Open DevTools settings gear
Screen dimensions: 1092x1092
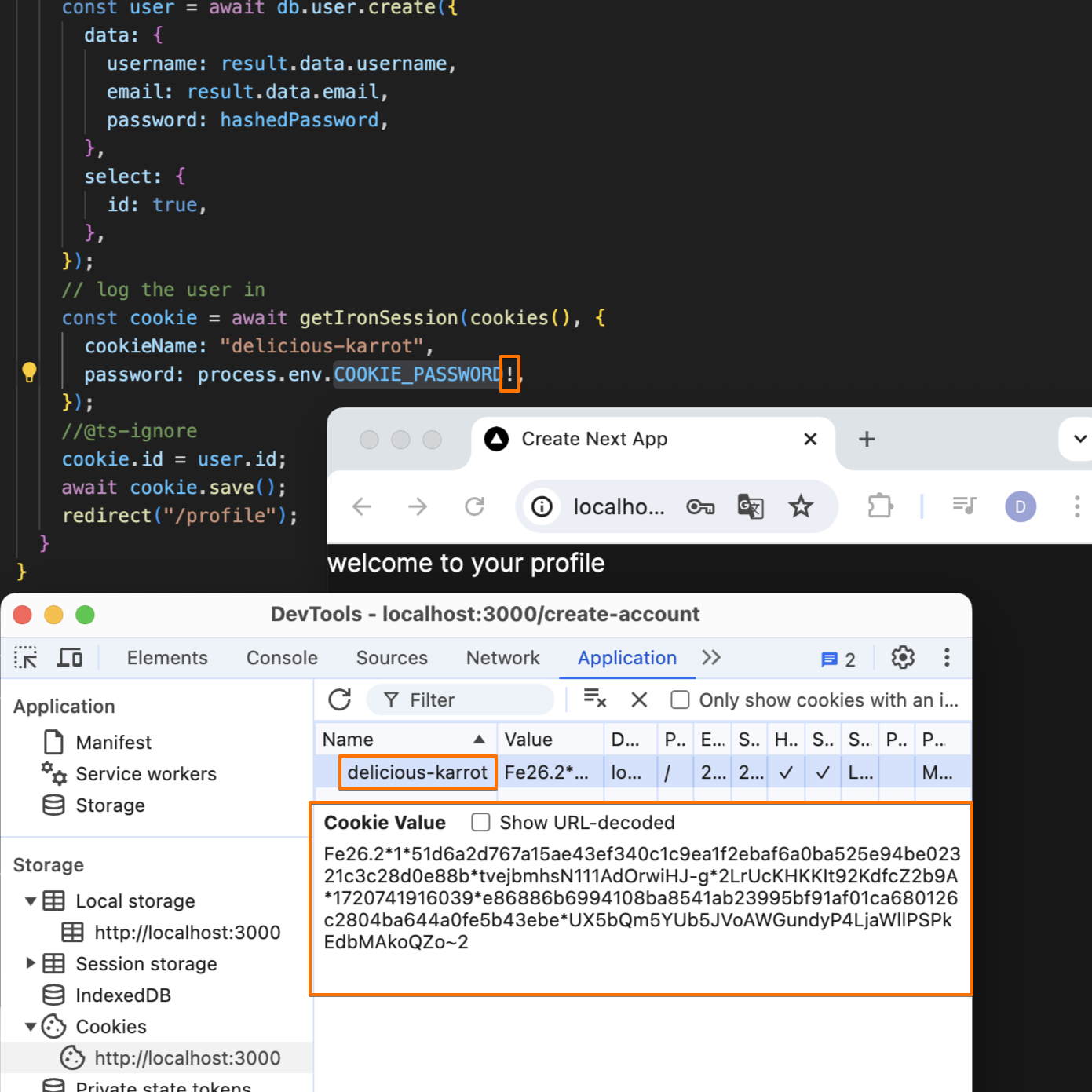(x=903, y=657)
